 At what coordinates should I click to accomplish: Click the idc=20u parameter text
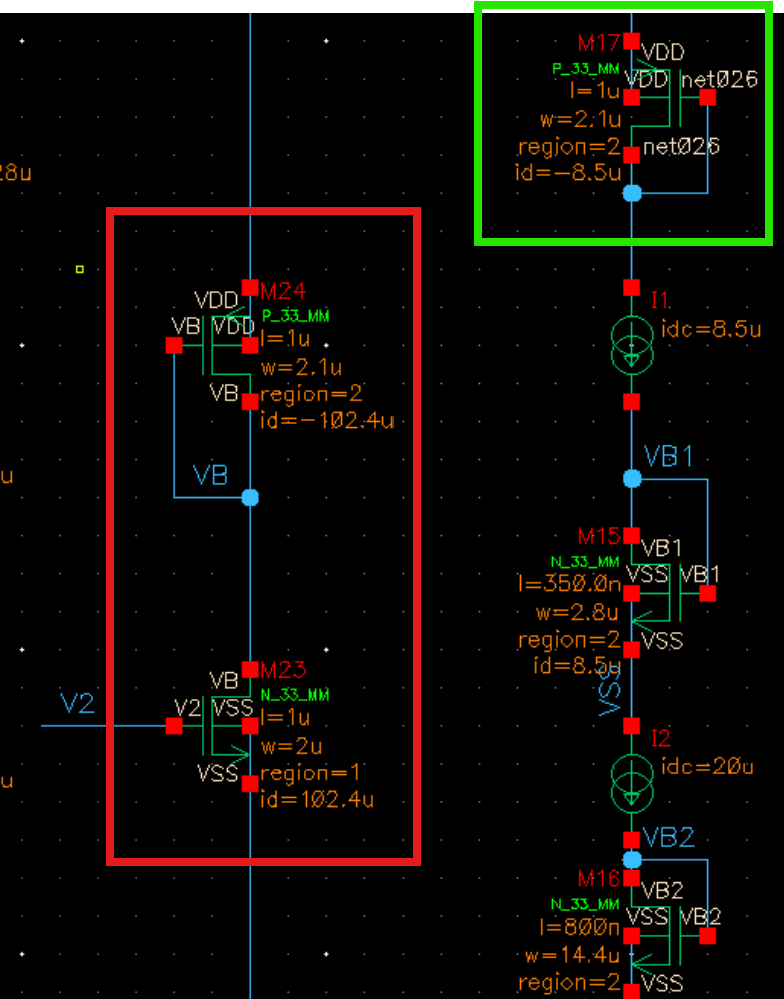click(707, 766)
